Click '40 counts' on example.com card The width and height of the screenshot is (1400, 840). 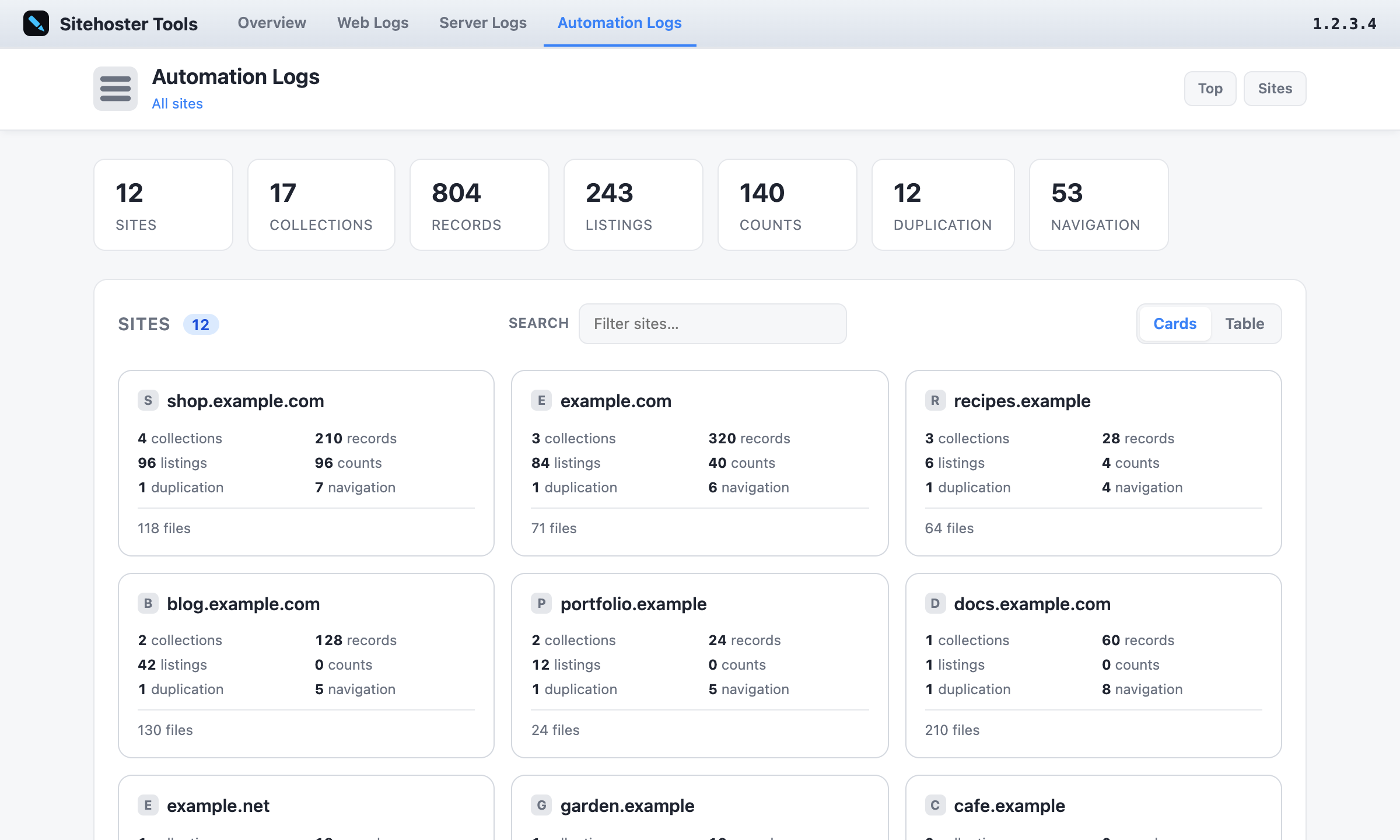click(x=741, y=463)
